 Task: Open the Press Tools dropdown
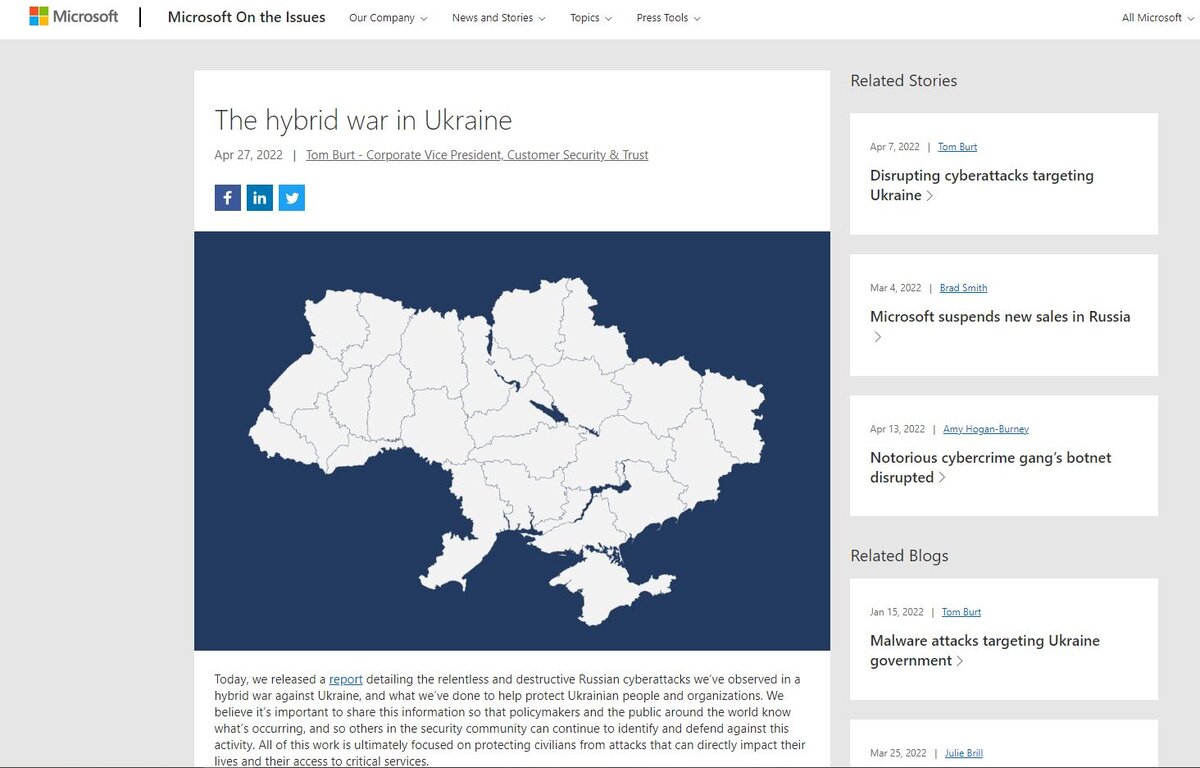click(x=668, y=18)
